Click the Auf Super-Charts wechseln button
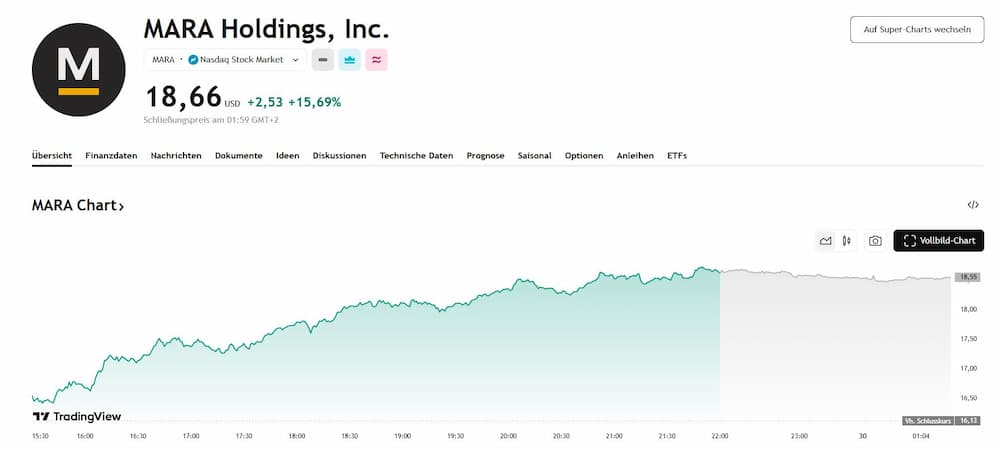This screenshot has width=1000, height=449. pyautogui.click(x=916, y=29)
